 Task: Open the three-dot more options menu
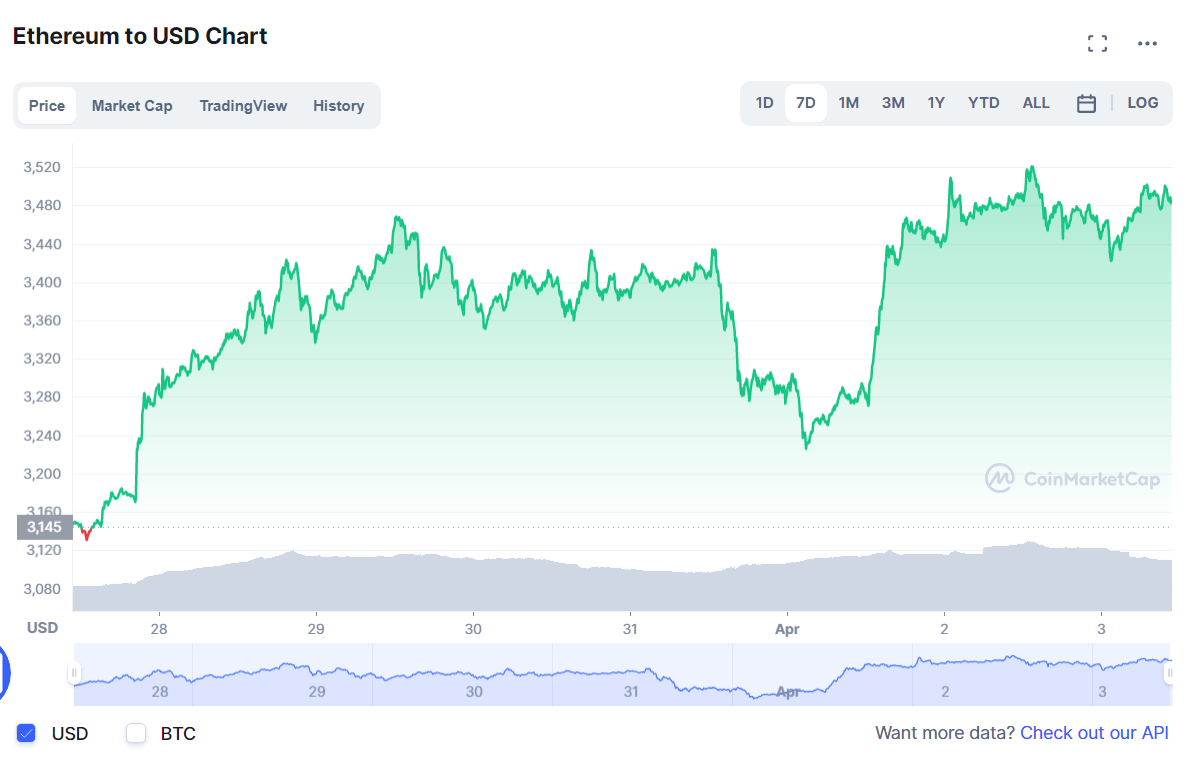(1147, 43)
